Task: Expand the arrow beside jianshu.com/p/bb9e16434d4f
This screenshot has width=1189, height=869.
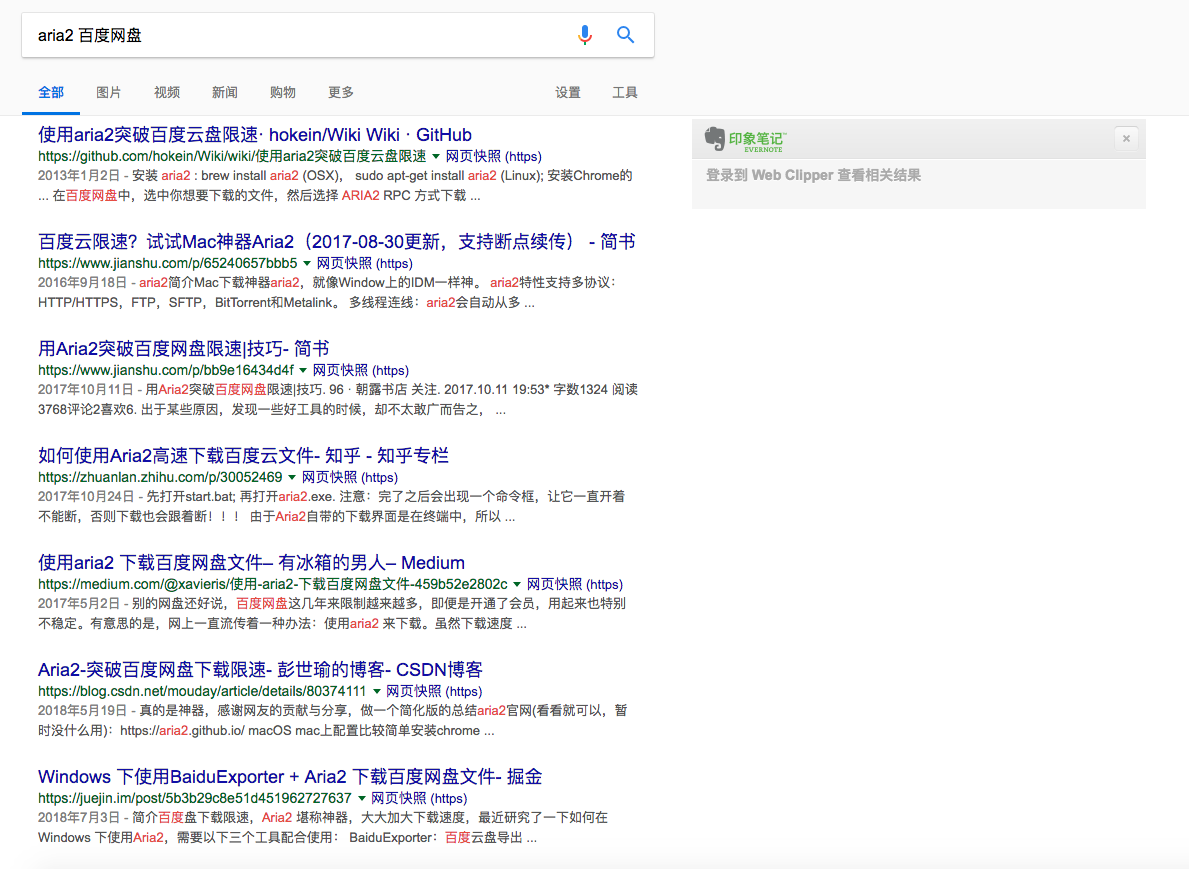Action: click(x=303, y=371)
